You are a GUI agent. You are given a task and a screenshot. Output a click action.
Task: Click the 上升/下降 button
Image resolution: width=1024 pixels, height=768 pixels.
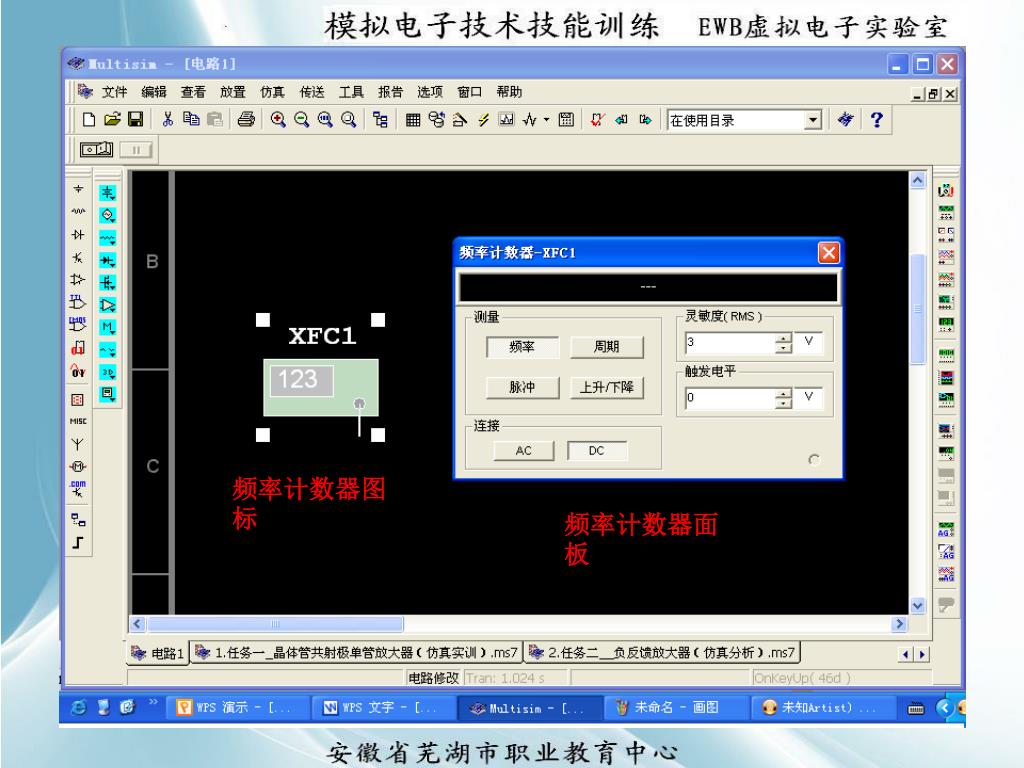607,387
